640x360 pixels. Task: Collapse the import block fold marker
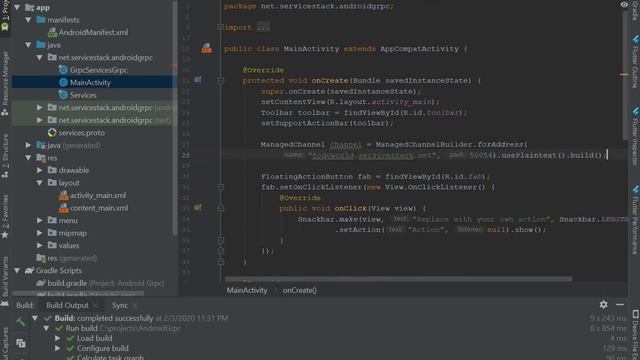click(220, 27)
